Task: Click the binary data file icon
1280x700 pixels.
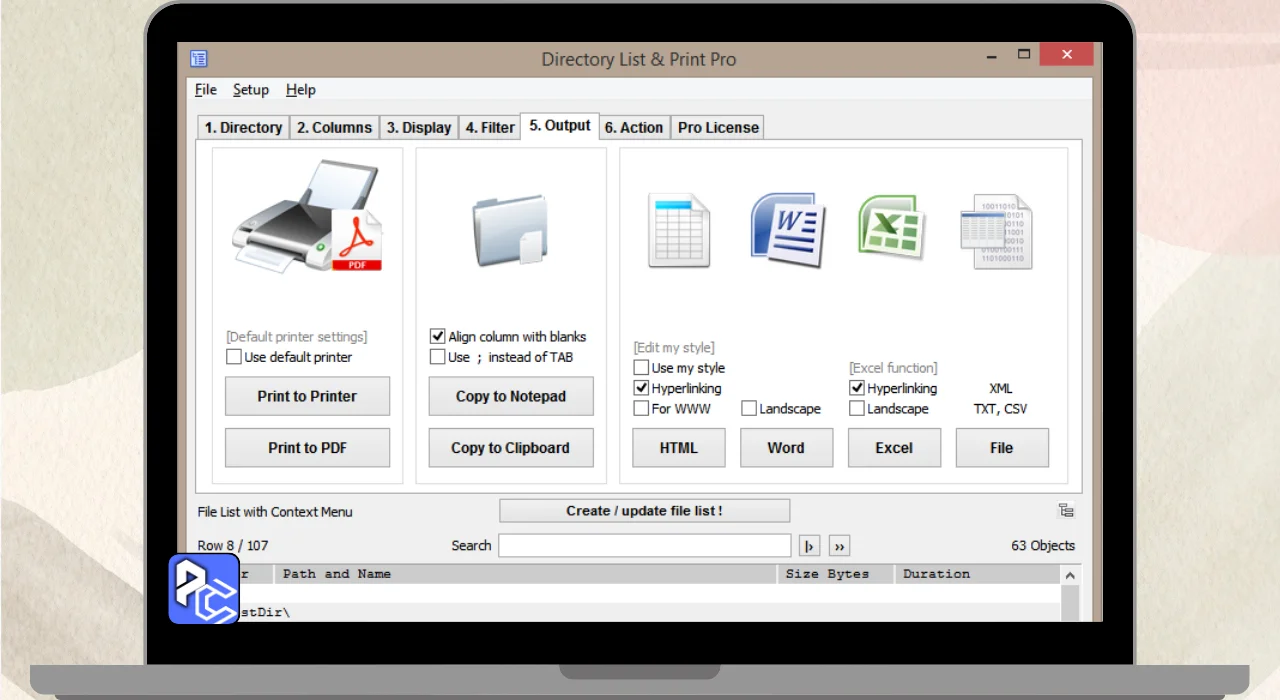Action: (996, 232)
